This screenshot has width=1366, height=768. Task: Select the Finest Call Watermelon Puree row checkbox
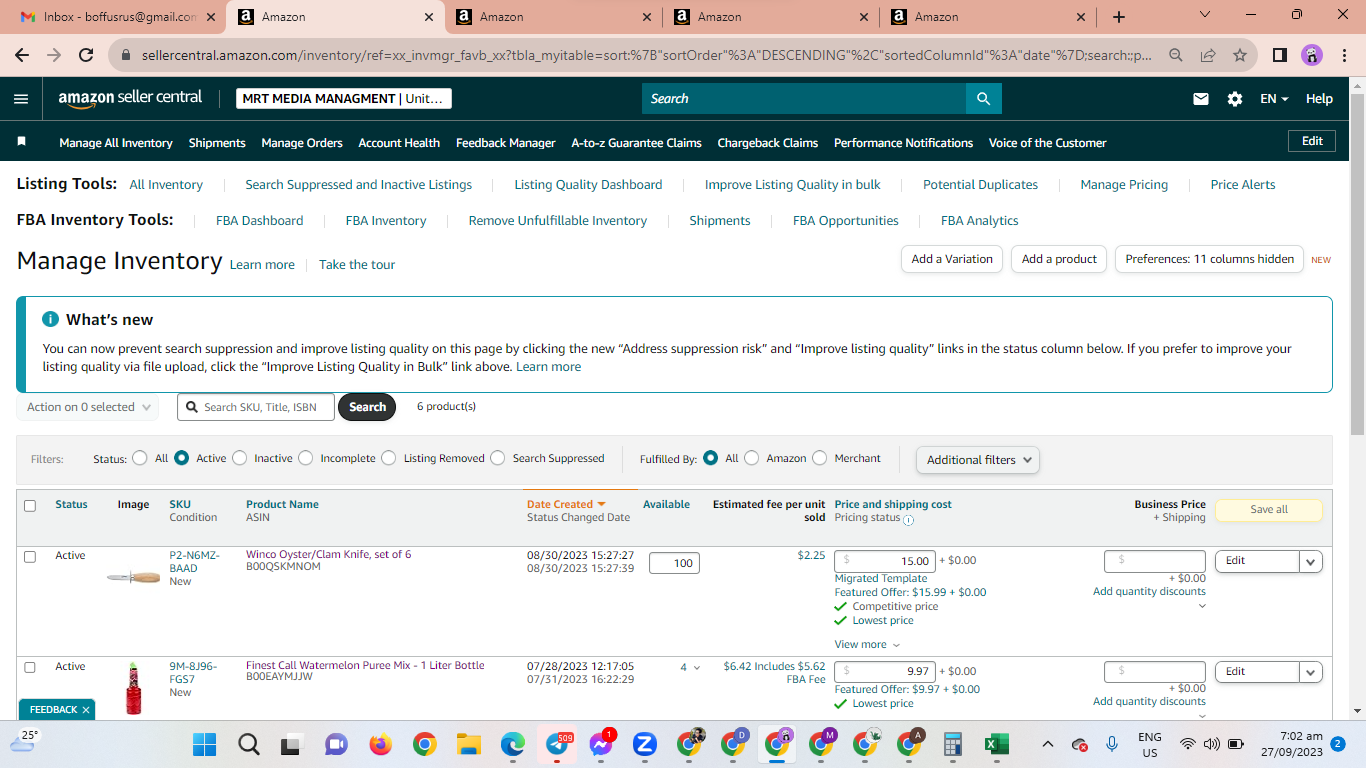pos(30,667)
